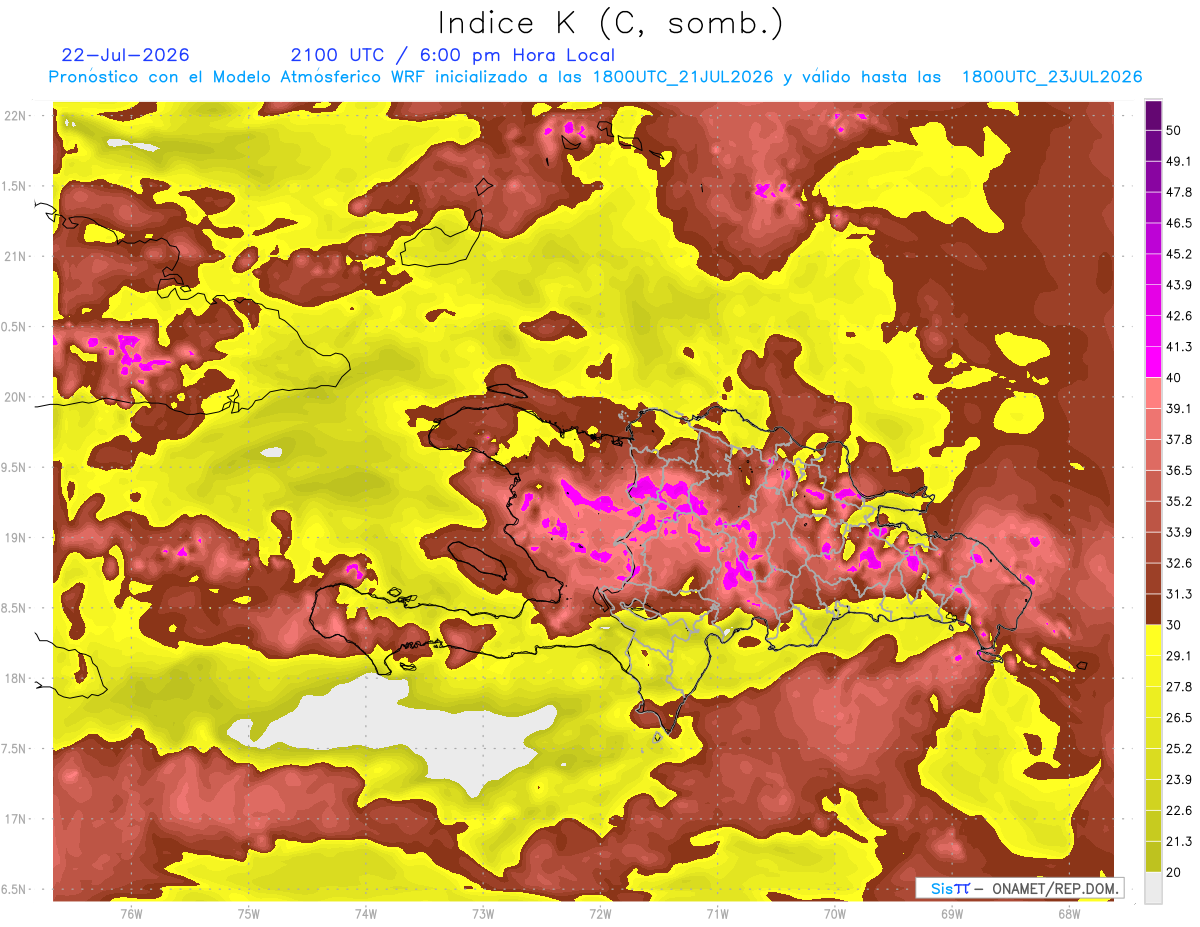Viewport: 1200px width, 927px height.
Task: Click "2100 UTC / 6:00 pm Hora Local" text
Action: click(x=452, y=55)
